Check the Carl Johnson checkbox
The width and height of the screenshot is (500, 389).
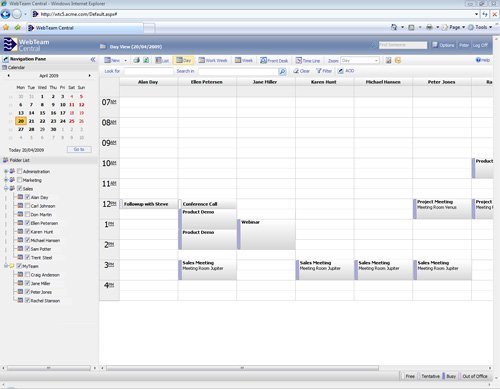28,206
